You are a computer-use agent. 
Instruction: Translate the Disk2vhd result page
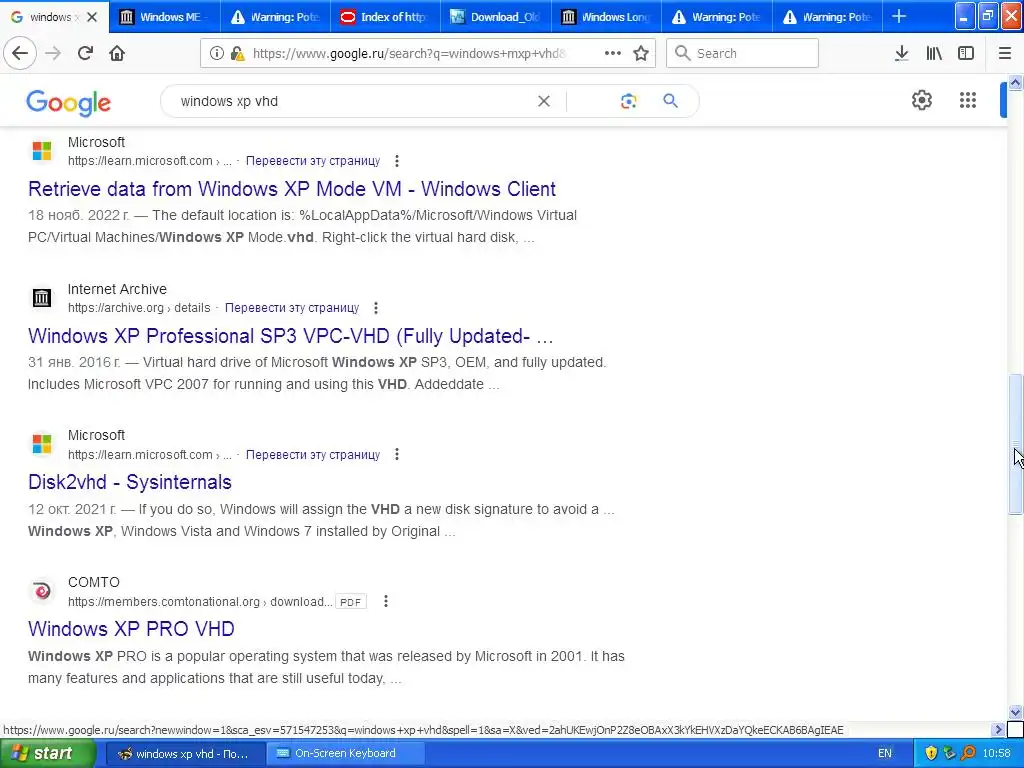[x=313, y=455]
